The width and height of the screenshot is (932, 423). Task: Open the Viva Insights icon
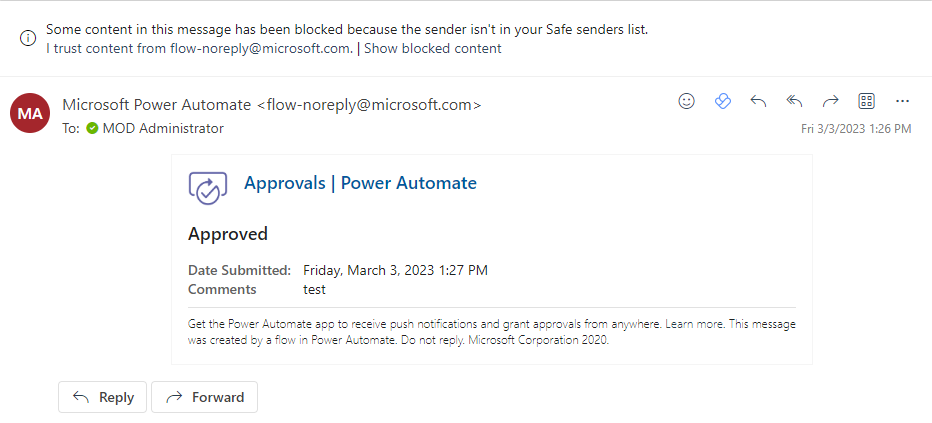[x=723, y=101]
